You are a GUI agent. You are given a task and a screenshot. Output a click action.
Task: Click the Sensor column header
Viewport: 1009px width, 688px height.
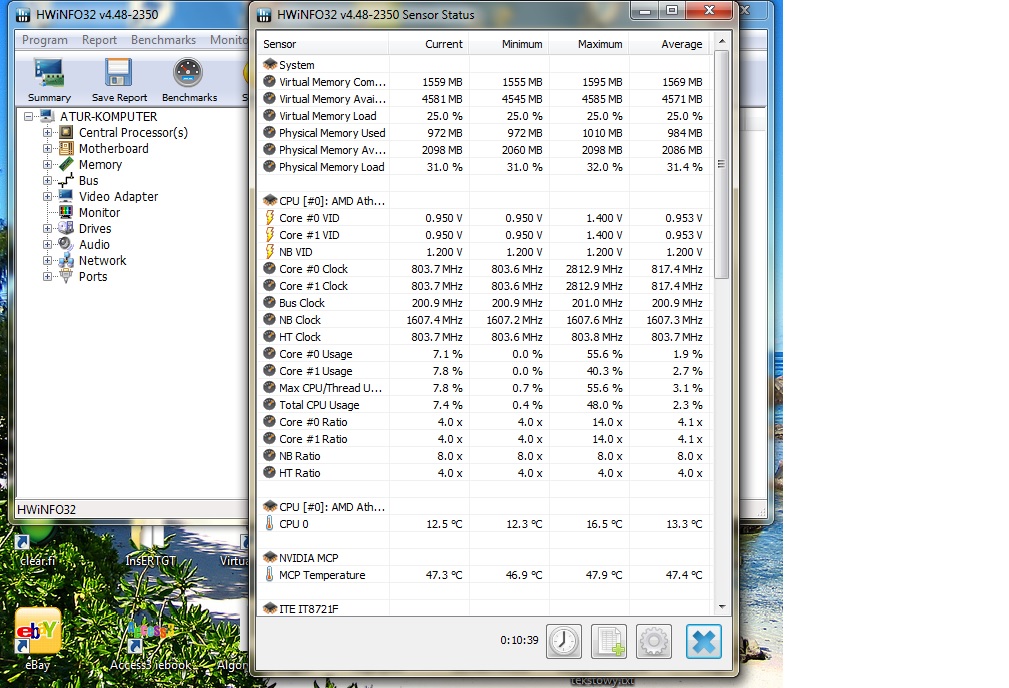tap(324, 44)
